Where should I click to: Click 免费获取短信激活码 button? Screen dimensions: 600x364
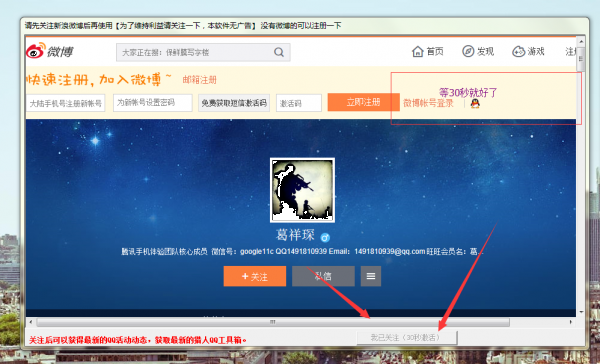[x=234, y=103]
